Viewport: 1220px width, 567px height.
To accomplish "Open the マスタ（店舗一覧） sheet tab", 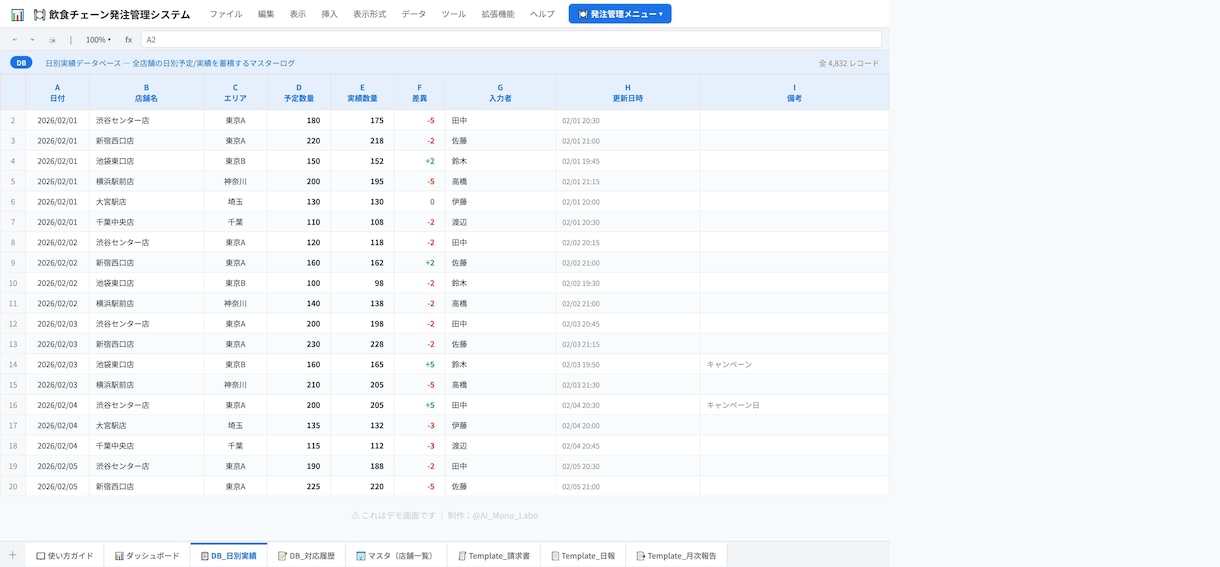I will click(x=395, y=555).
